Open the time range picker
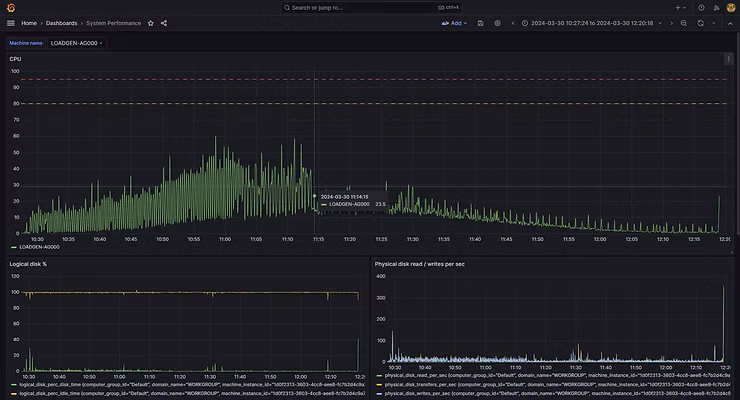 pyautogui.click(x=592, y=23)
